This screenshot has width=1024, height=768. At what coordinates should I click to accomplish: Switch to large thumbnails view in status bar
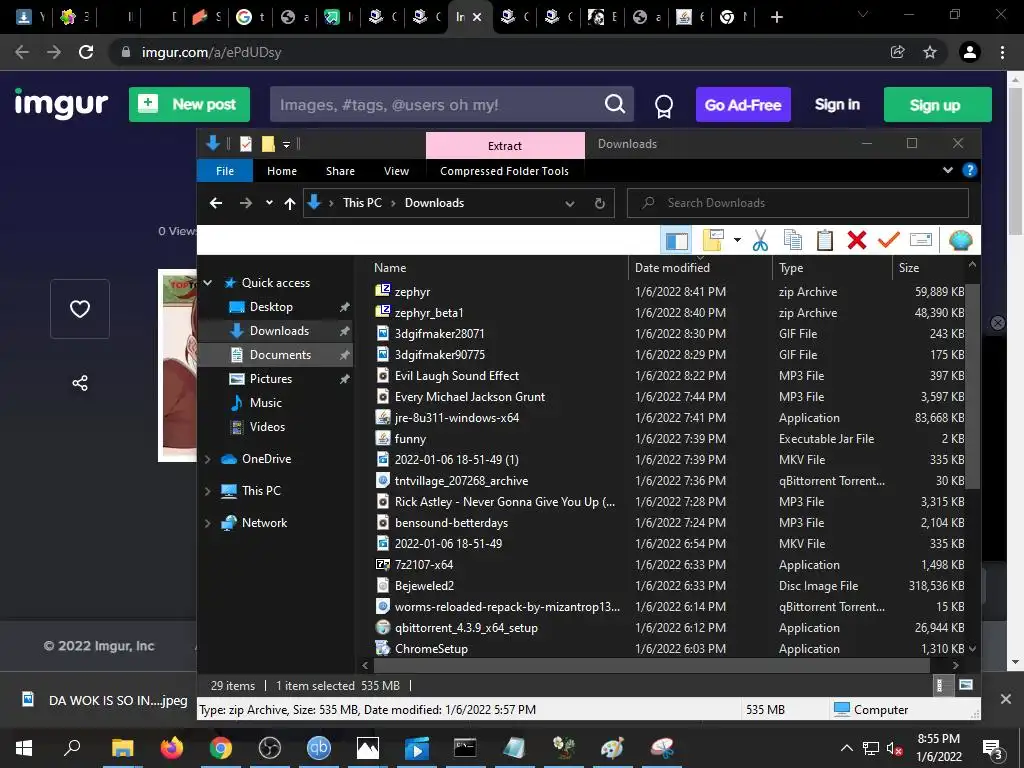(966, 685)
